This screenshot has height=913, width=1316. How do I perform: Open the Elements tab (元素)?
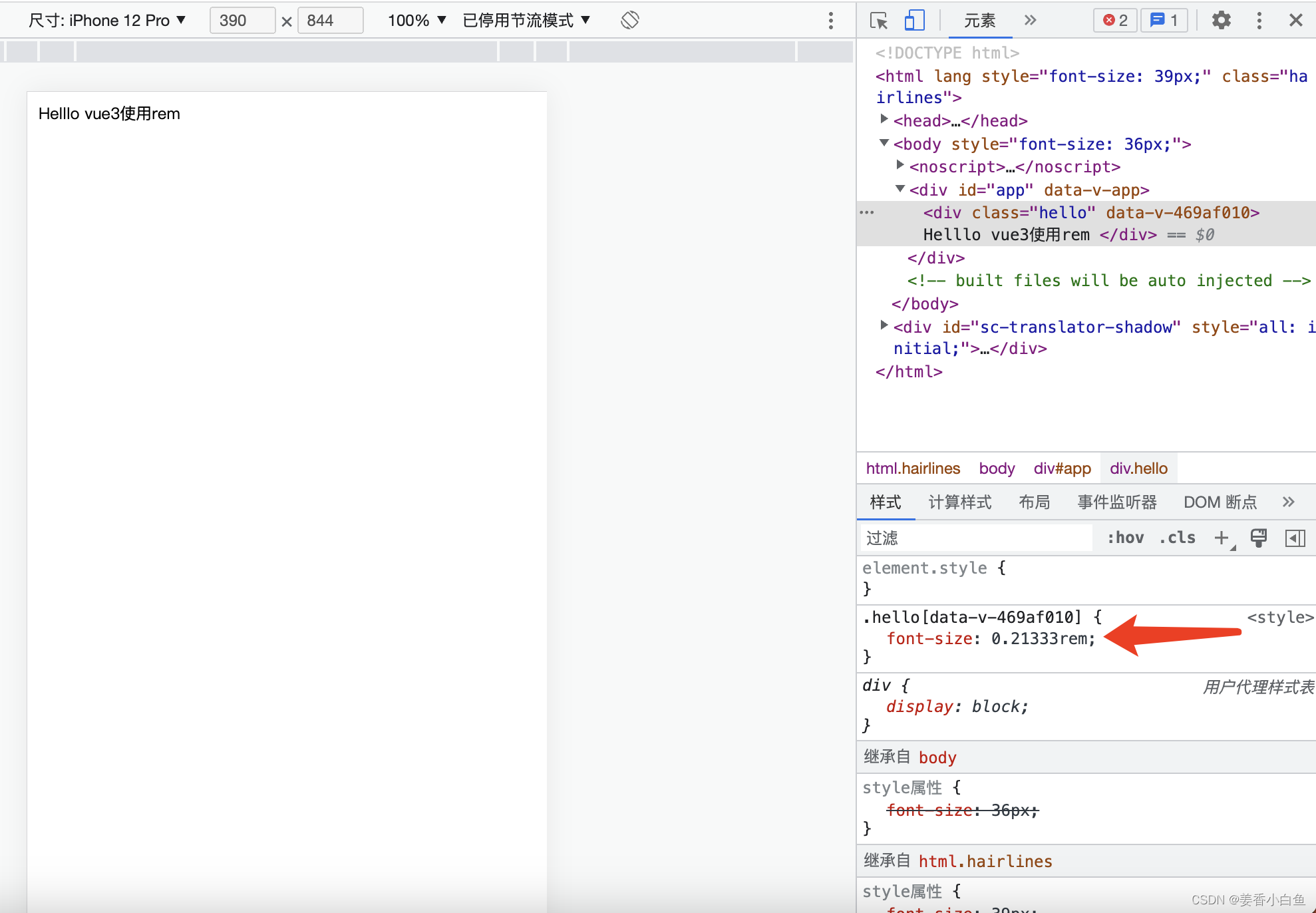(980, 21)
